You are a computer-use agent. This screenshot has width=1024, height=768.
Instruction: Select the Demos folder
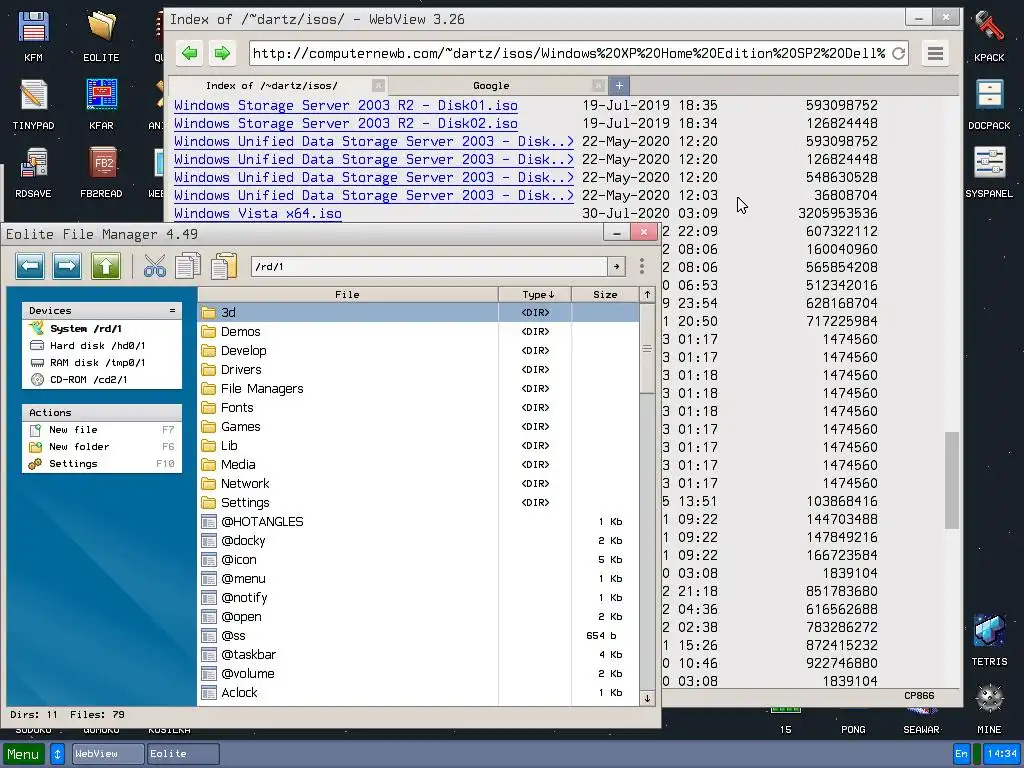point(418,332)
